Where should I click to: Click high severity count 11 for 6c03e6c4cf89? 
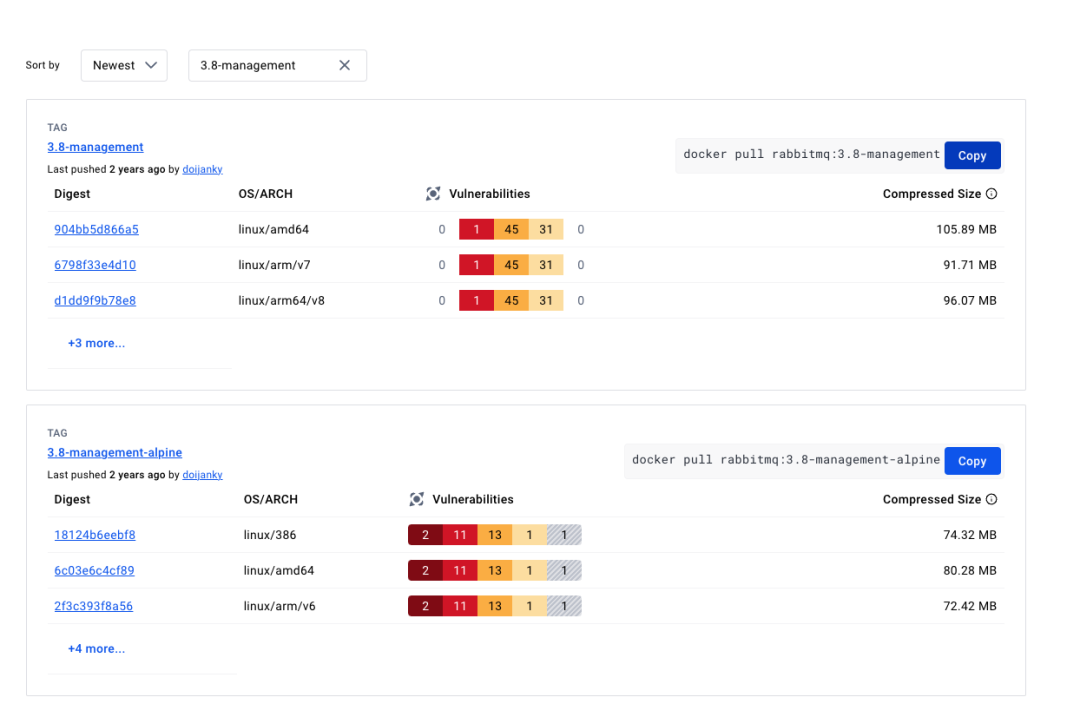pos(460,571)
